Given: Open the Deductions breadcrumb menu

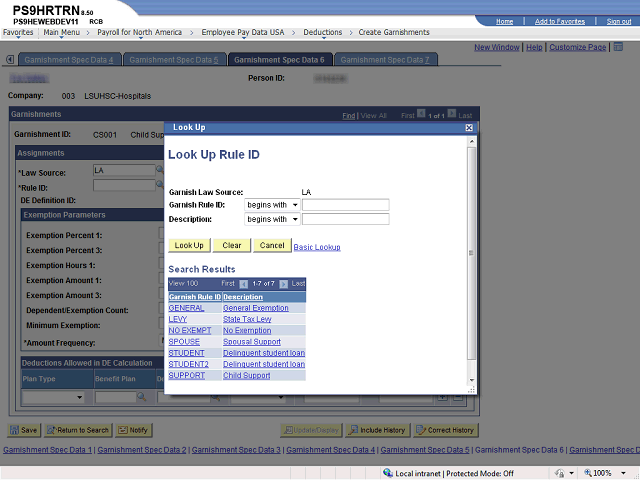Looking at the screenshot, I should [x=322, y=33].
